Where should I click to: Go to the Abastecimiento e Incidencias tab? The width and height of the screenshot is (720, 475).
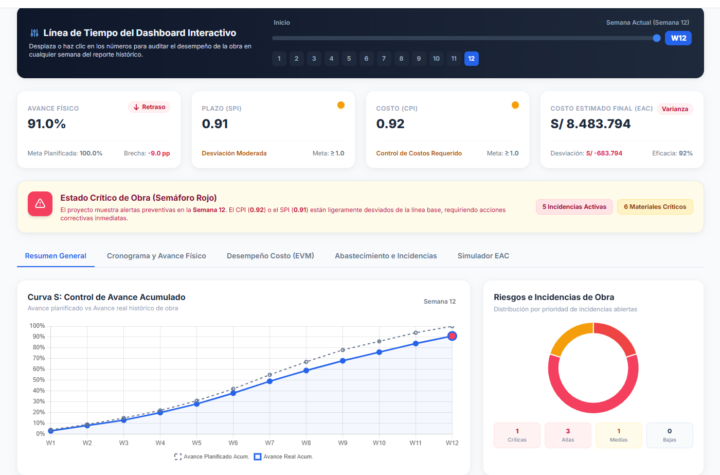coord(386,256)
